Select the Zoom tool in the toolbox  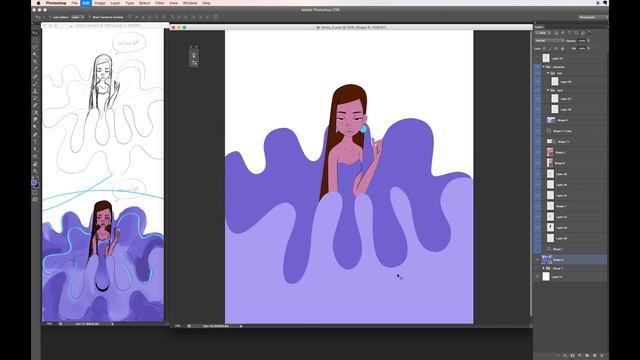(x=35, y=171)
